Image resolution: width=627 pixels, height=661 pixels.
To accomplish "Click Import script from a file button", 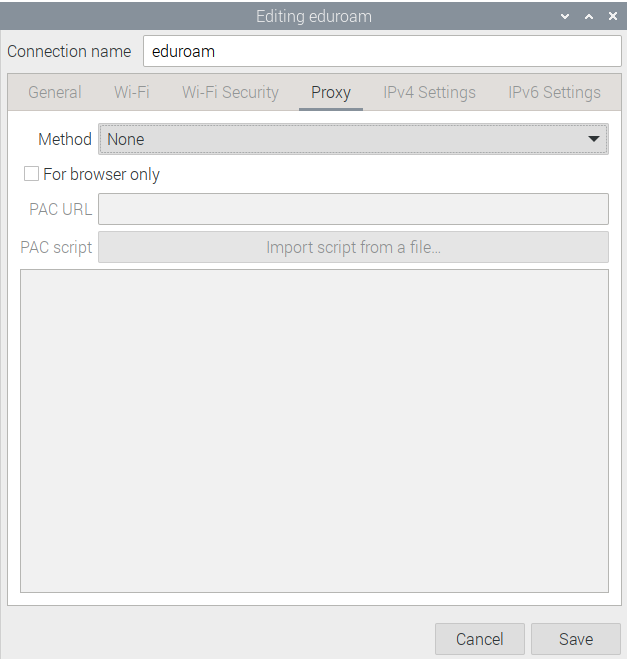I will (353, 247).
